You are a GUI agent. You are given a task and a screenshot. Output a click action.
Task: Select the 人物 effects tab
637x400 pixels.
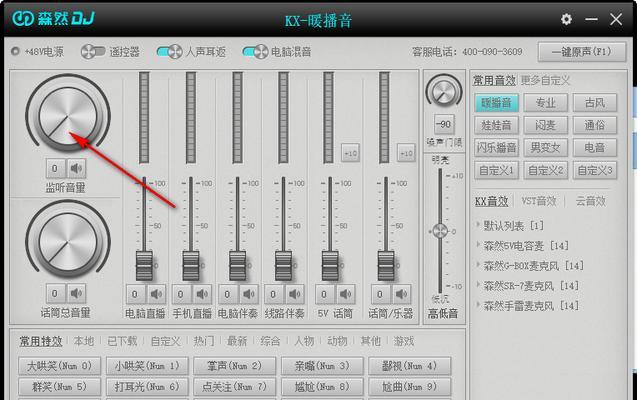[x=304, y=341]
